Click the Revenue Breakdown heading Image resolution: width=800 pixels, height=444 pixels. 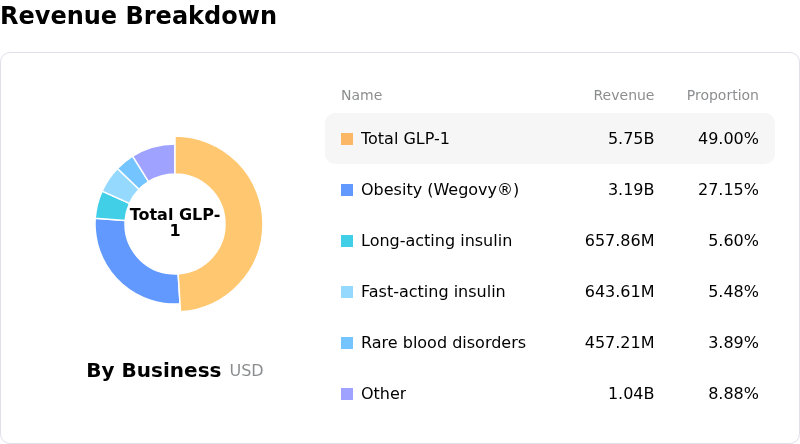[x=138, y=16]
